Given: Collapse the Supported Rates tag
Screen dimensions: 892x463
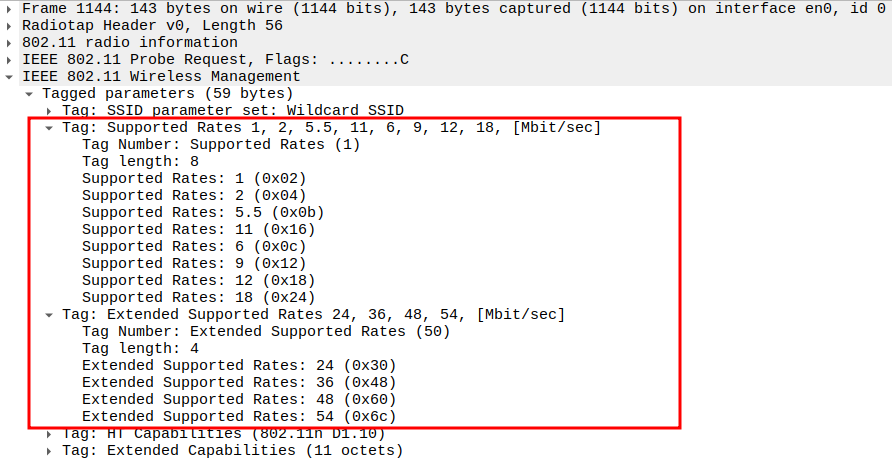Looking at the screenshot, I should [49, 127].
